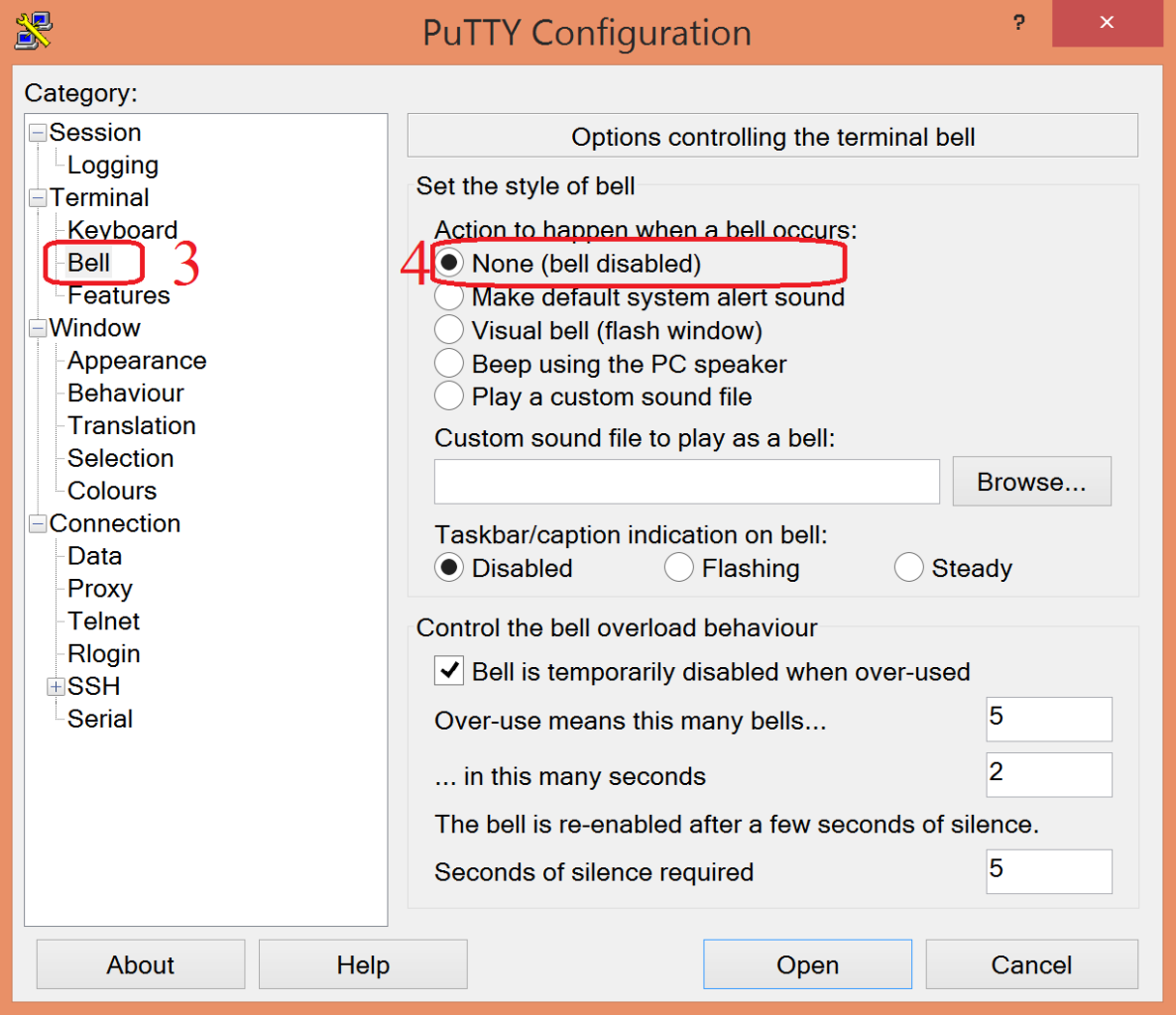Viewport: 1176px width, 1015px height.
Task: Expand the SSH tree node
Action: click(57, 687)
